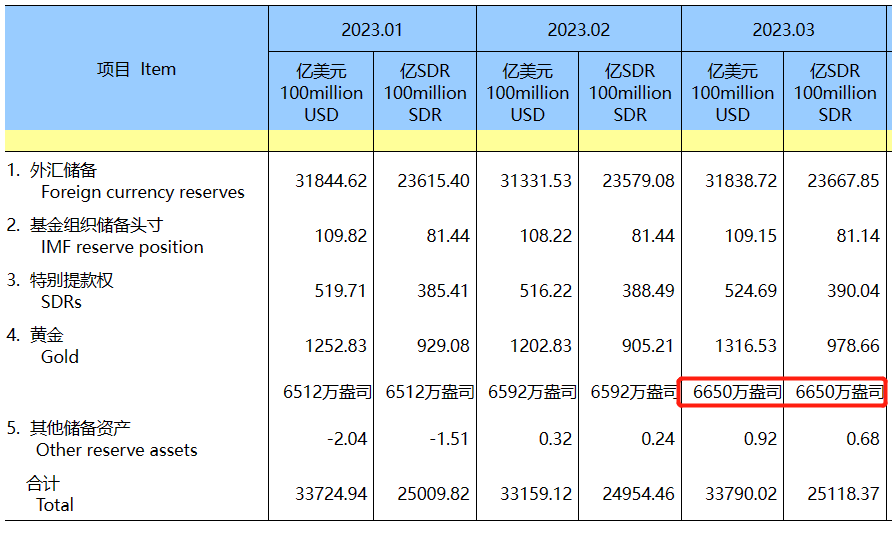The height and width of the screenshot is (533, 892).
Task: Select the value 81.14
Action: point(858,236)
